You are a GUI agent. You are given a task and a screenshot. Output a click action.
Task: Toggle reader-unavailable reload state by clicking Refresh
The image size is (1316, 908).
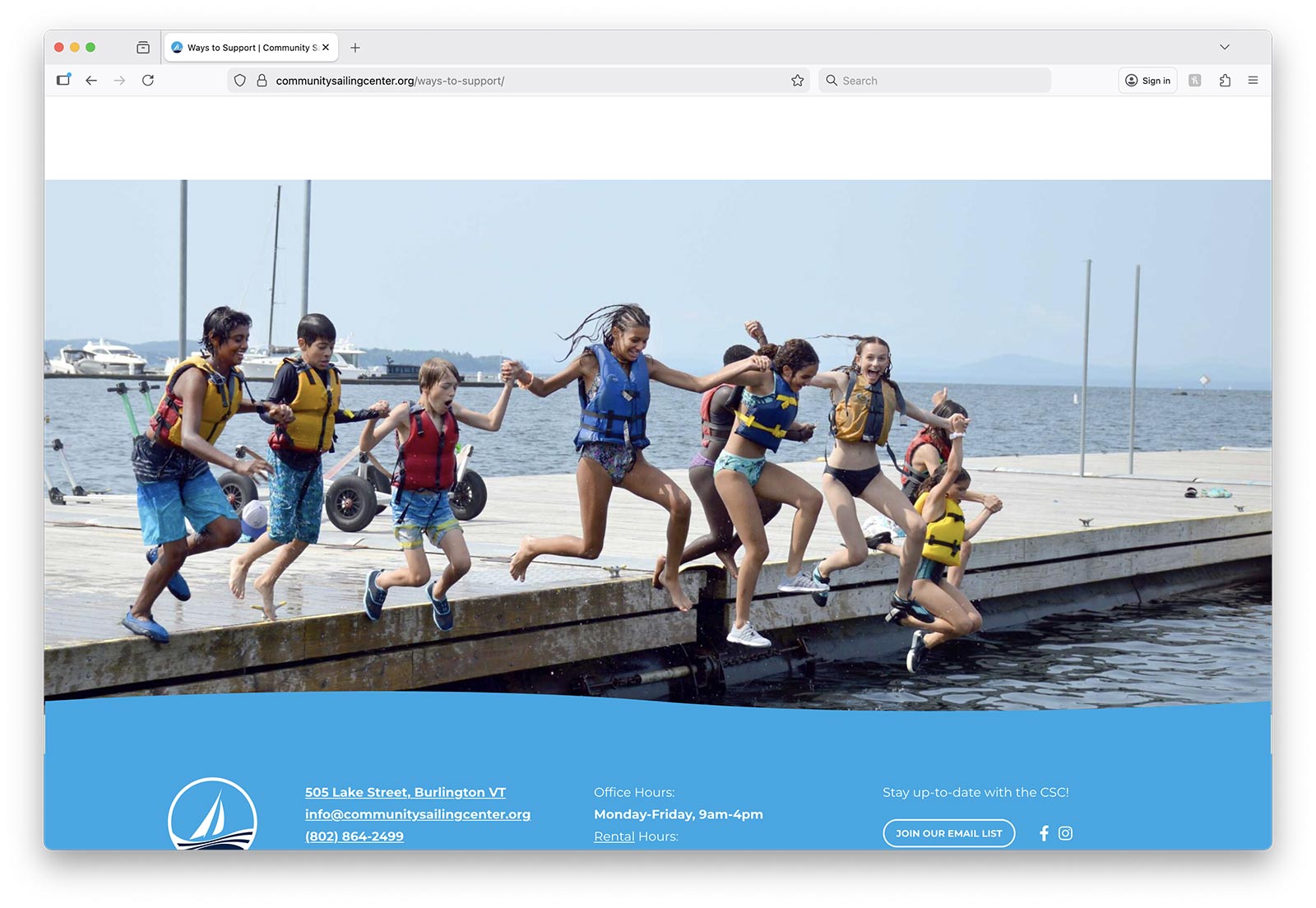point(149,80)
